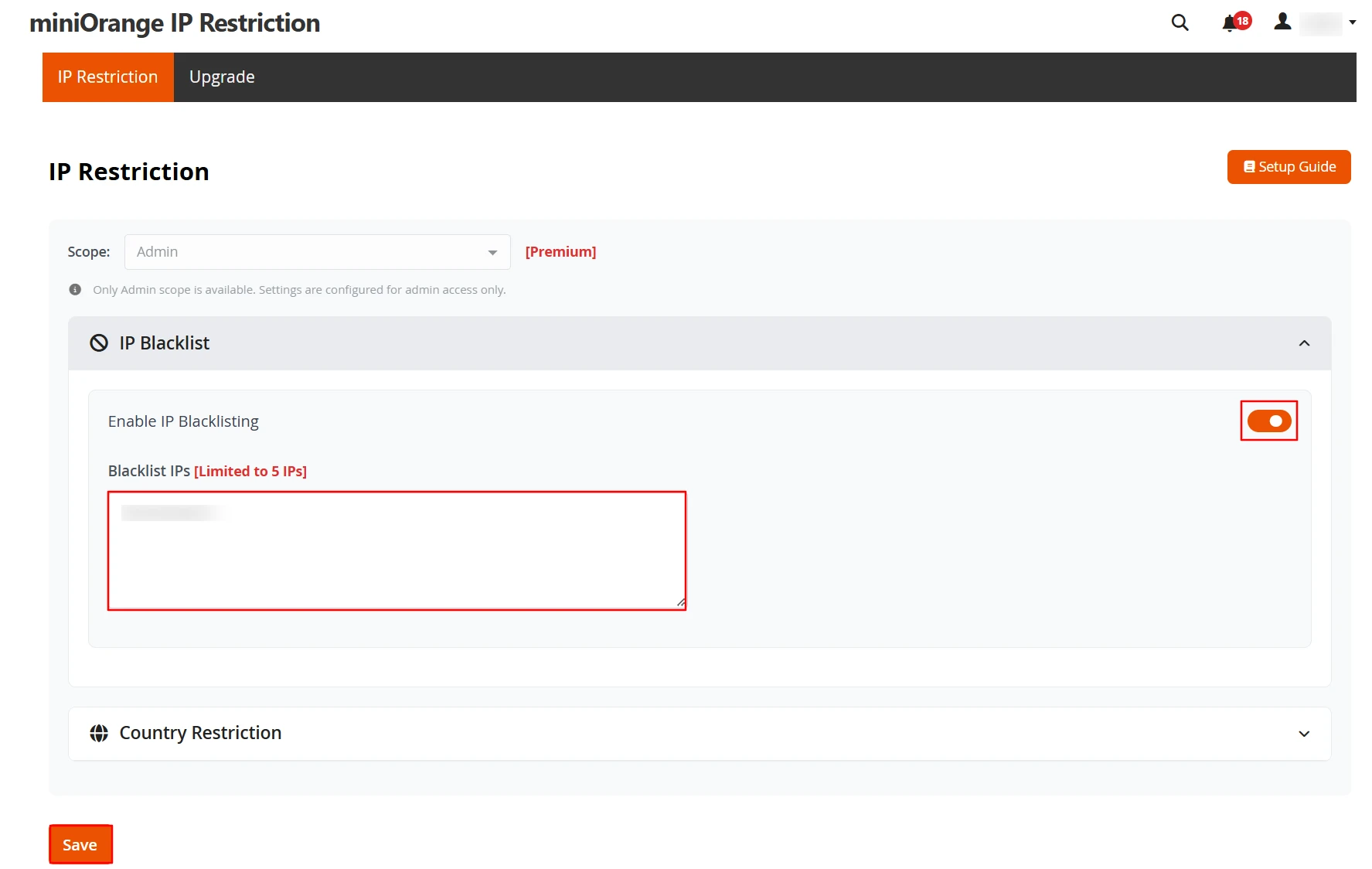
Task: Click the IP Restriction page heading
Action: click(x=129, y=172)
